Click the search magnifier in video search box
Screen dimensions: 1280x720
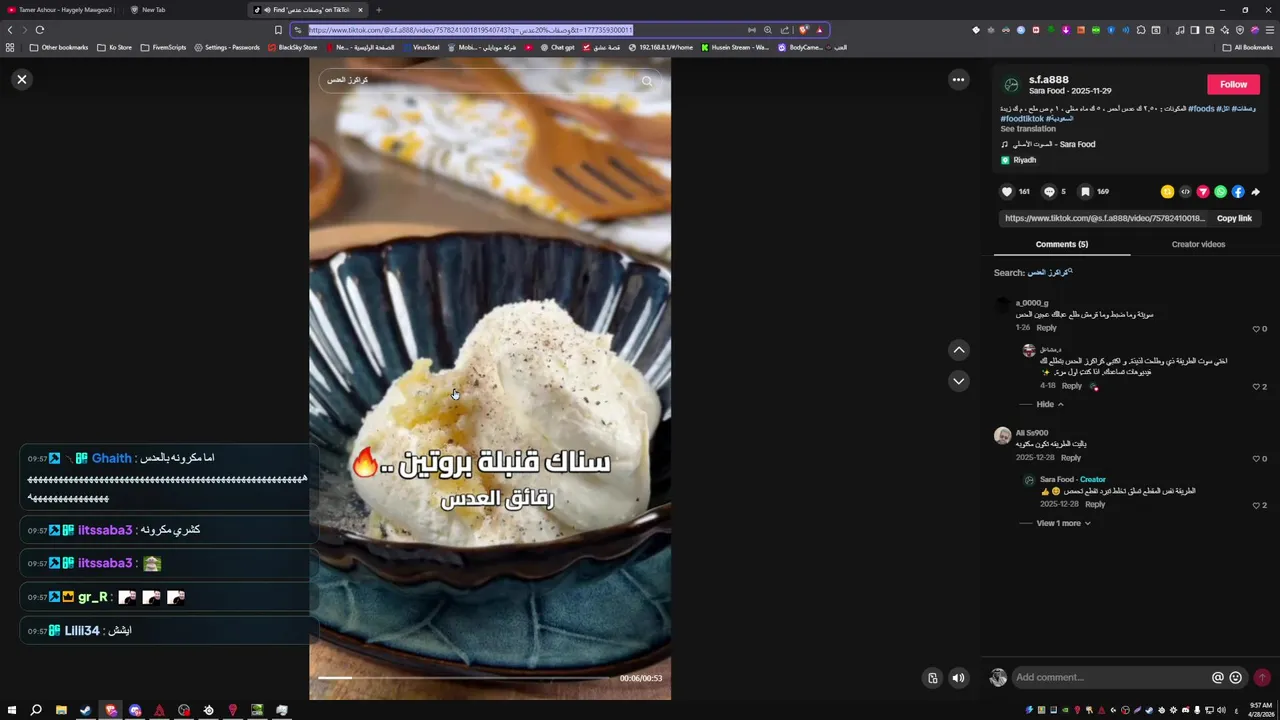point(647,81)
